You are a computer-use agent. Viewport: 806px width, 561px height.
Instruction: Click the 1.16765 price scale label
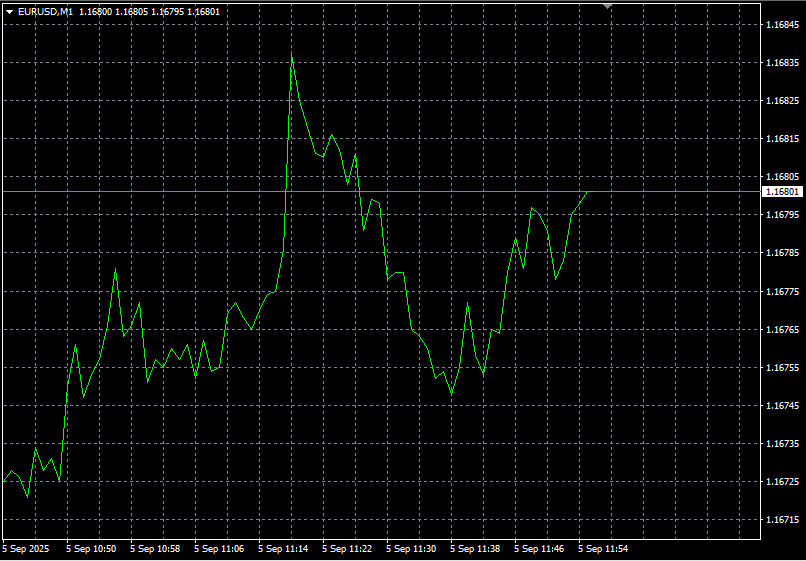(x=782, y=329)
